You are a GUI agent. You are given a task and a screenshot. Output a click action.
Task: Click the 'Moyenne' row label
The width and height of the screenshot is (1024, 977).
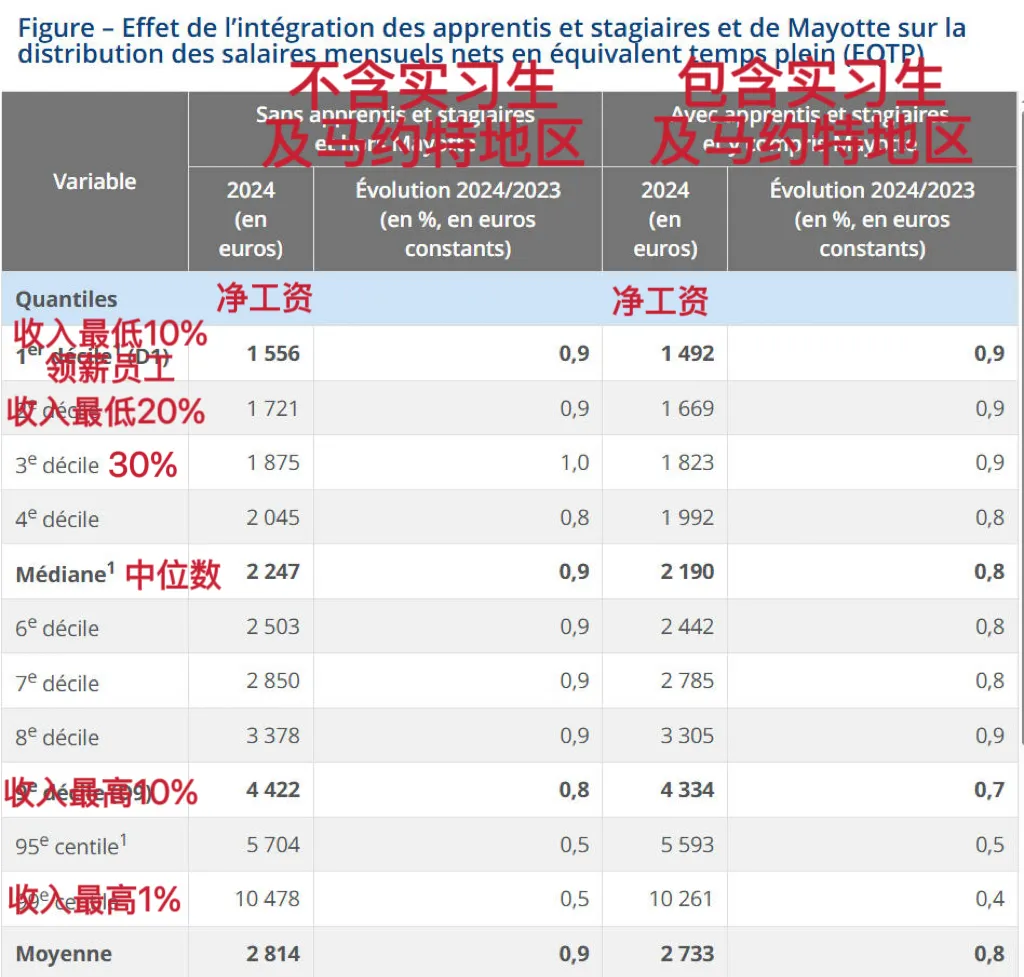pyautogui.click(x=64, y=954)
